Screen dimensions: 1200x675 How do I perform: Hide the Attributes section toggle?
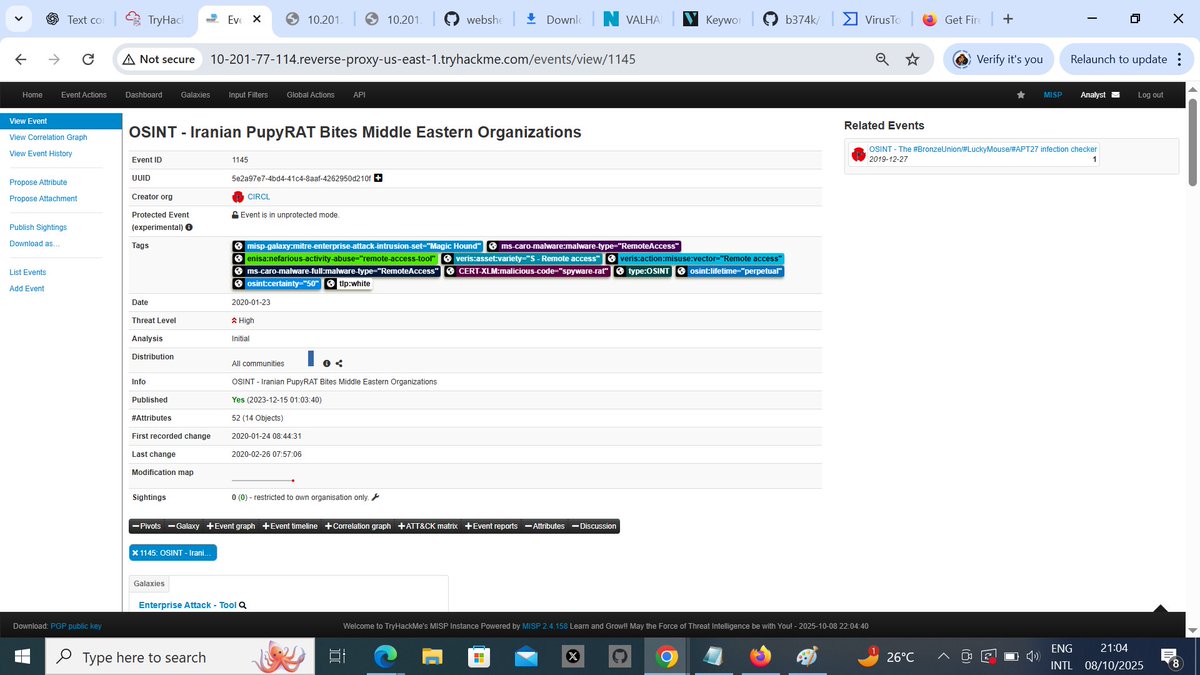click(545, 526)
